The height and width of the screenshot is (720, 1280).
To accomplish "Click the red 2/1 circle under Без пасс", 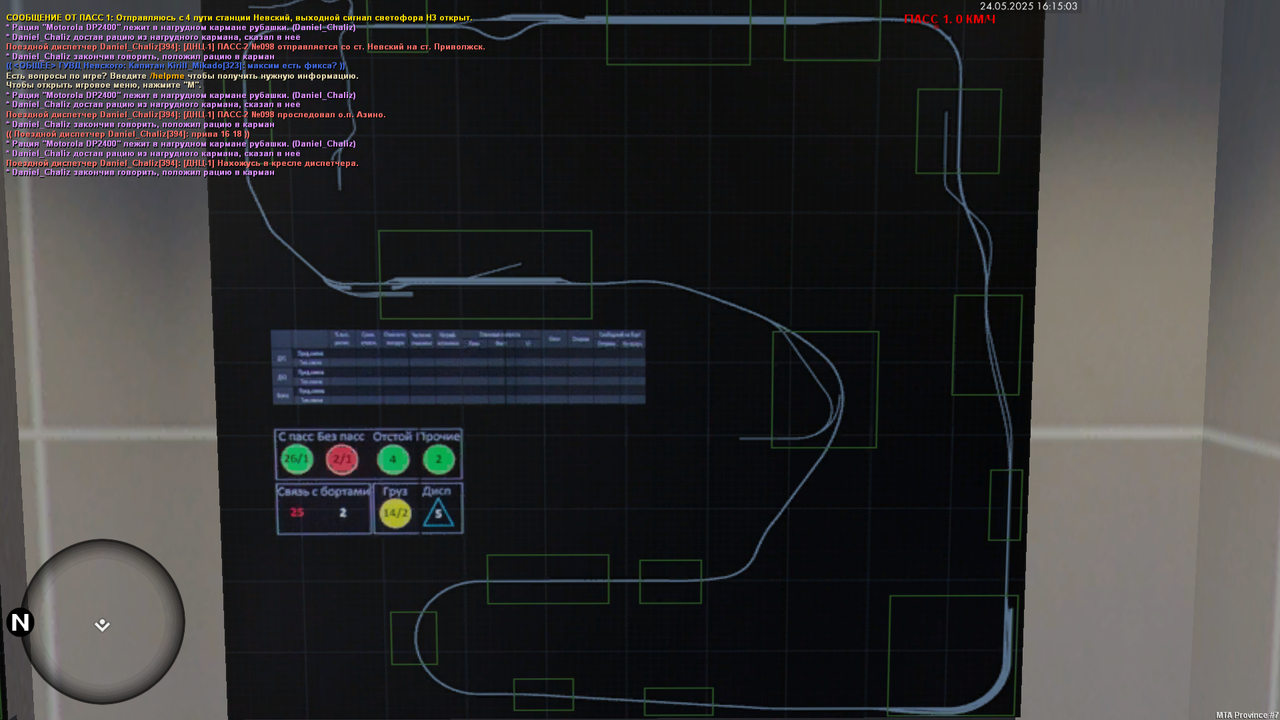I will (x=342, y=460).
